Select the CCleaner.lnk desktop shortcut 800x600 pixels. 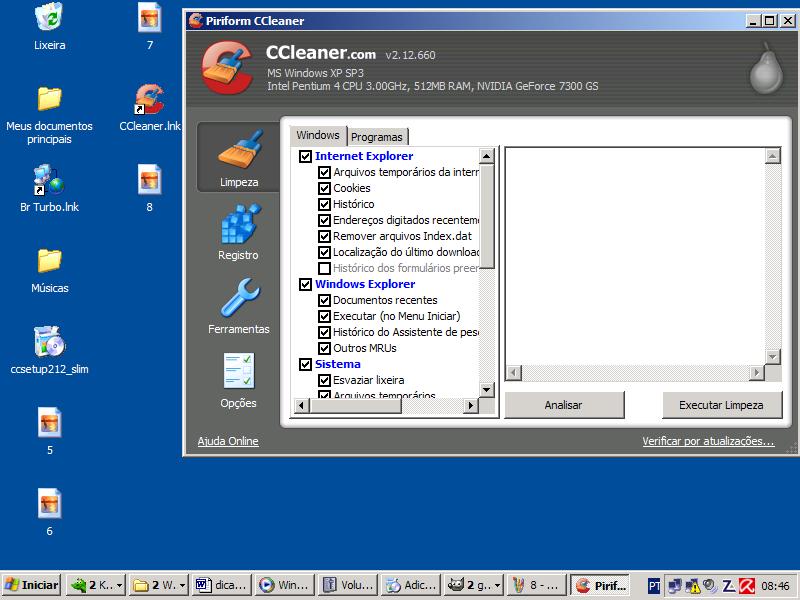(149, 108)
